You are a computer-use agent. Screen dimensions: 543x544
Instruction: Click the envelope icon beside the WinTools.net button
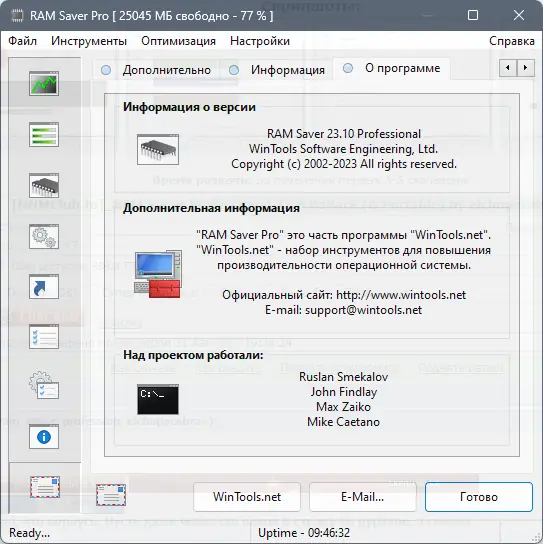click(x=111, y=495)
